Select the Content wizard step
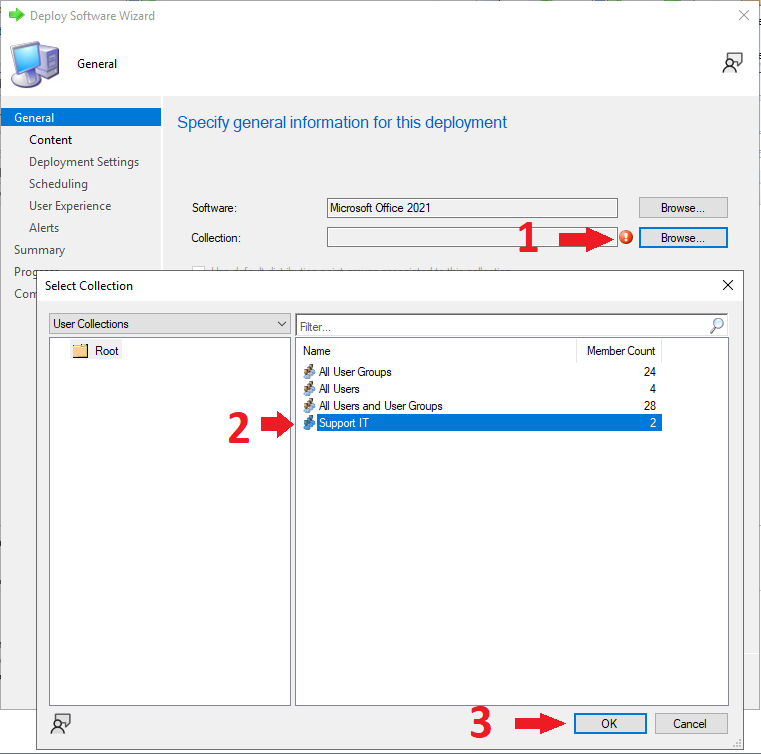The height and width of the screenshot is (754, 761). [50, 140]
